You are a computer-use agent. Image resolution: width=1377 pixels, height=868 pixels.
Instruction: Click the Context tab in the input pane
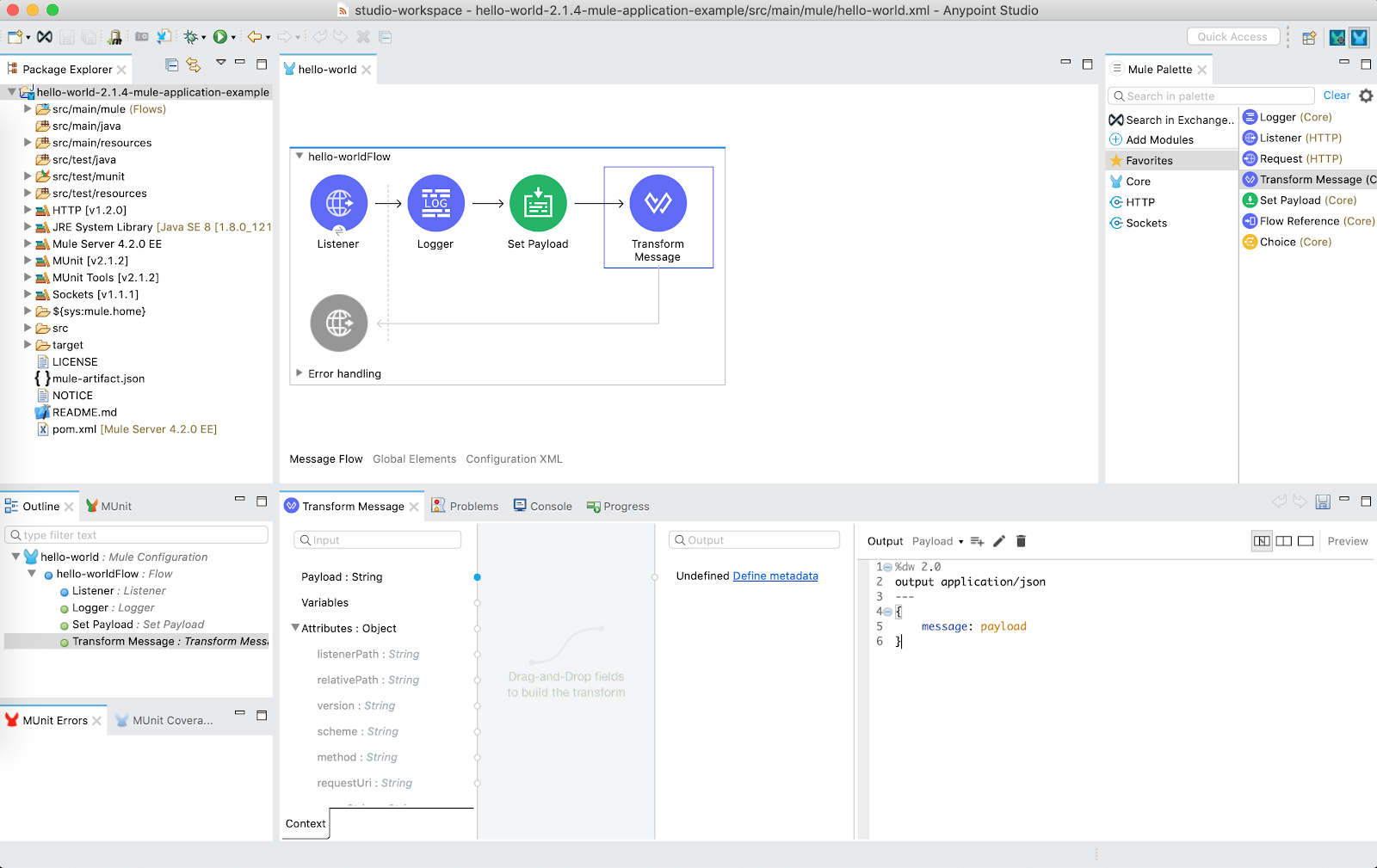[306, 824]
